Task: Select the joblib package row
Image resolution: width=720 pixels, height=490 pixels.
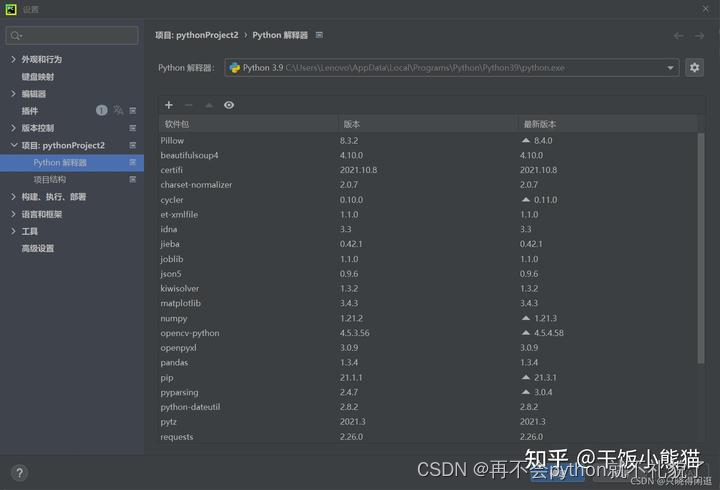Action: (x=428, y=259)
